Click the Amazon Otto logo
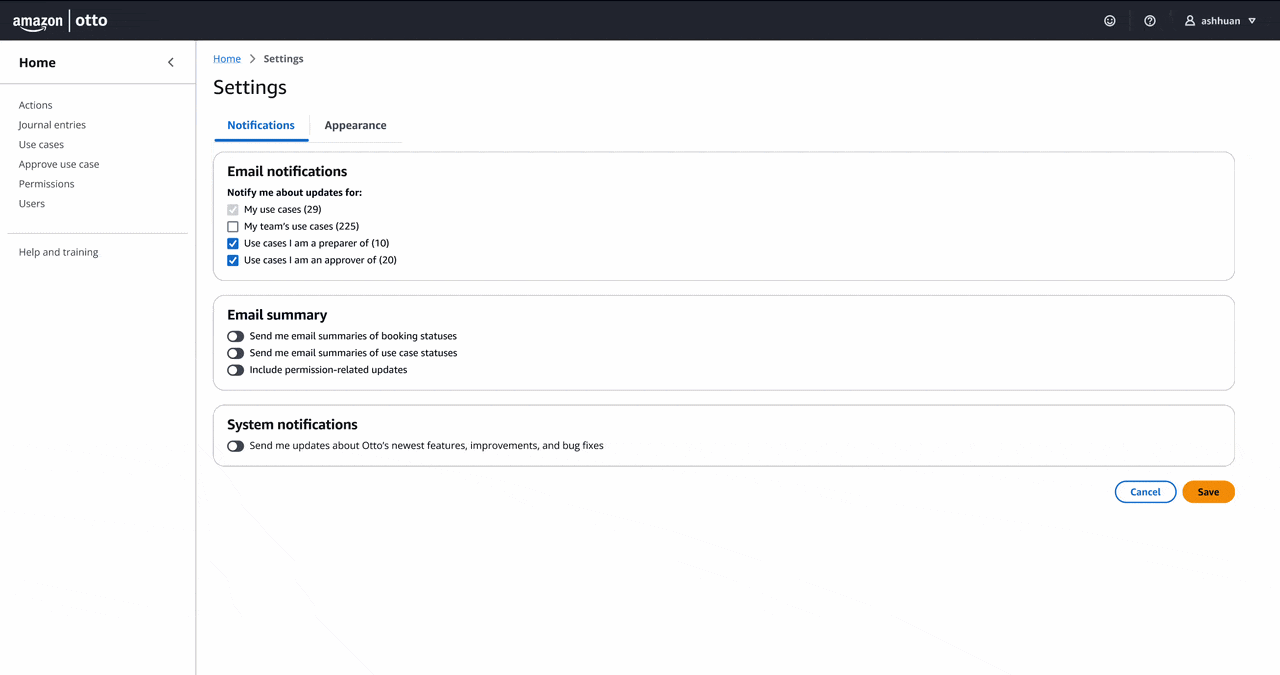This screenshot has height=675, width=1280. [x=60, y=20]
